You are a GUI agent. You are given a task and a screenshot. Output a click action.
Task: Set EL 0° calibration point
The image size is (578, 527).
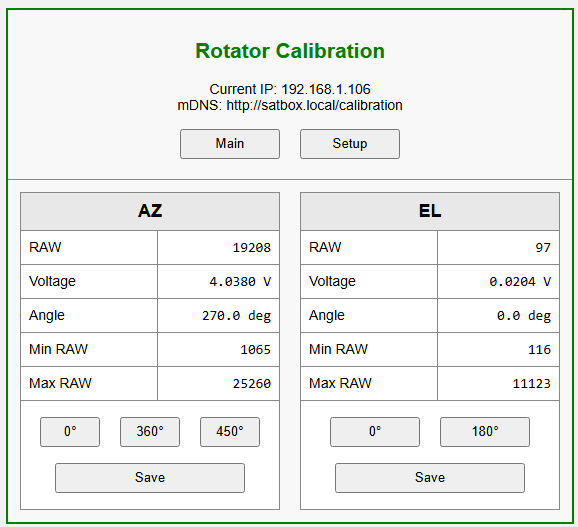tap(375, 432)
